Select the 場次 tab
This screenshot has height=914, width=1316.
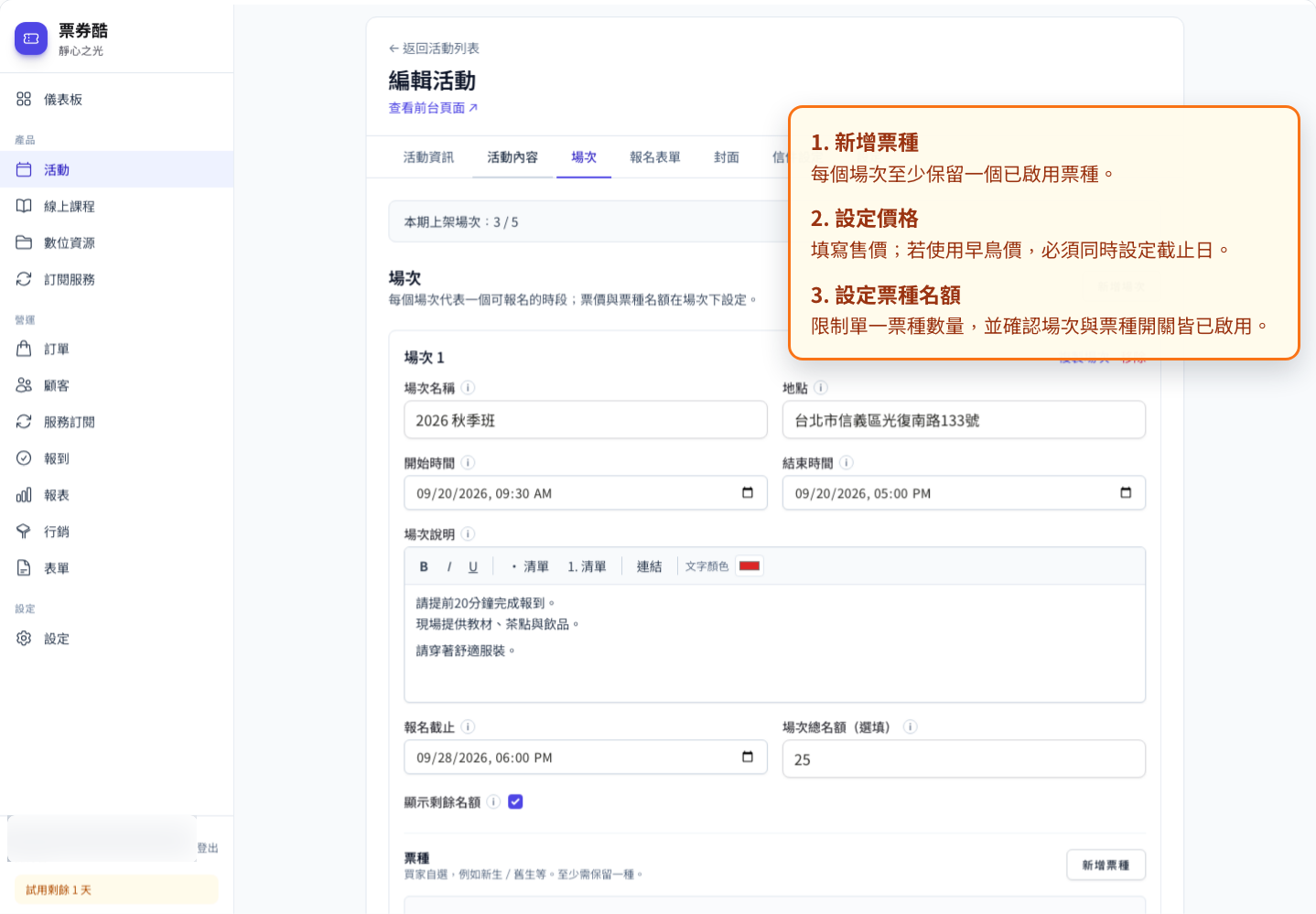[x=584, y=157]
